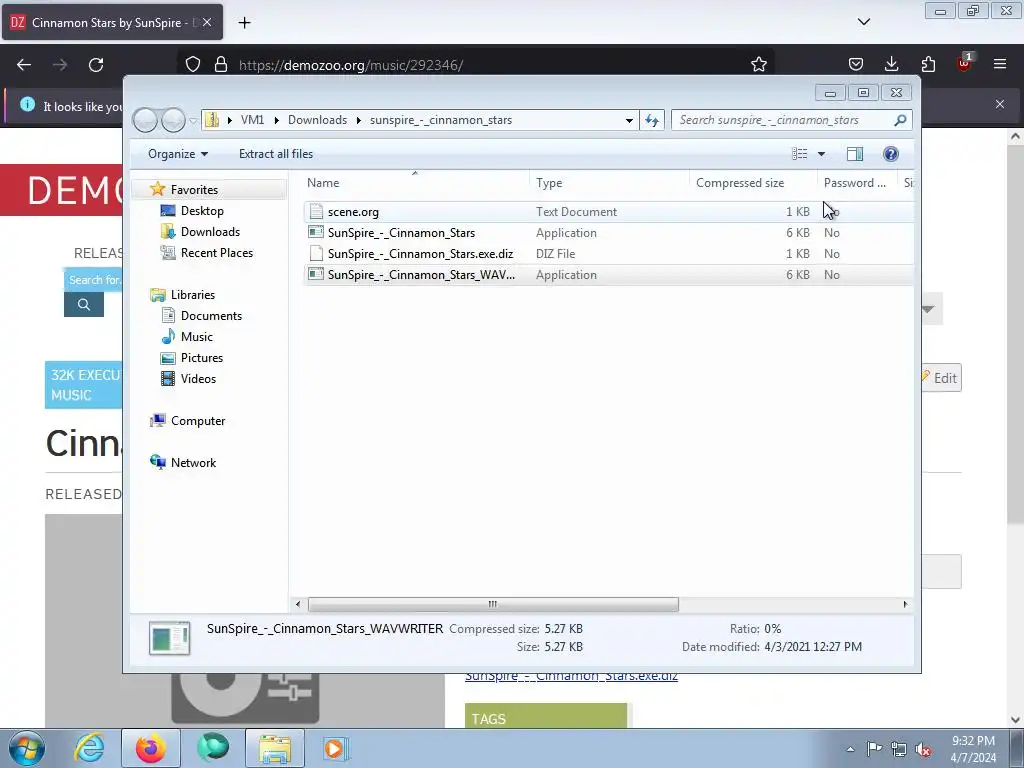Screen dimensions: 1024x768
Task: Bookmark page with star icon in Firefox
Action: [758, 64]
